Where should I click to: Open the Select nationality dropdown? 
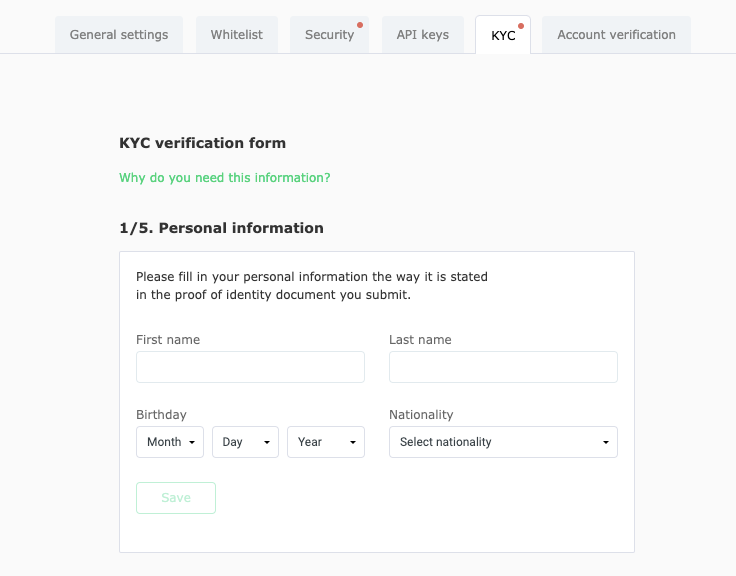[503, 442]
